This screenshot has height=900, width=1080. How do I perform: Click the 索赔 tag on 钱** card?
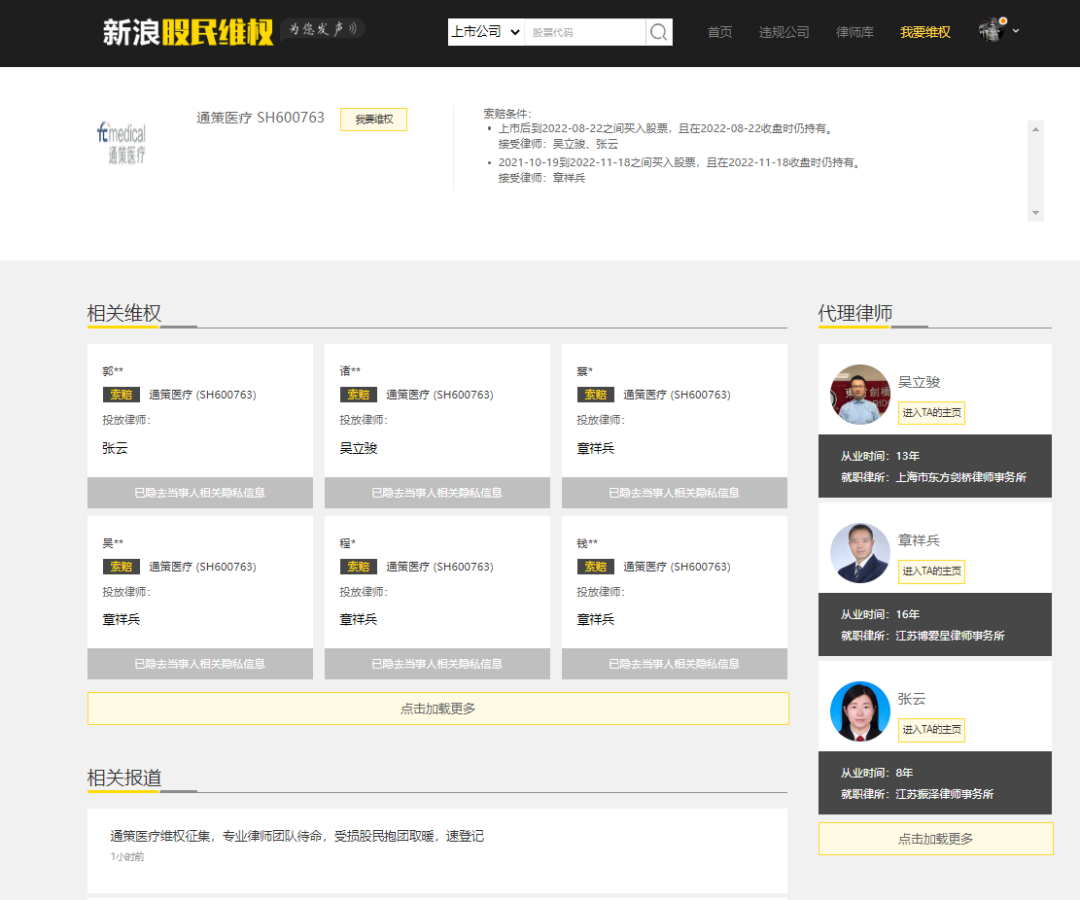tap(595, 567)
